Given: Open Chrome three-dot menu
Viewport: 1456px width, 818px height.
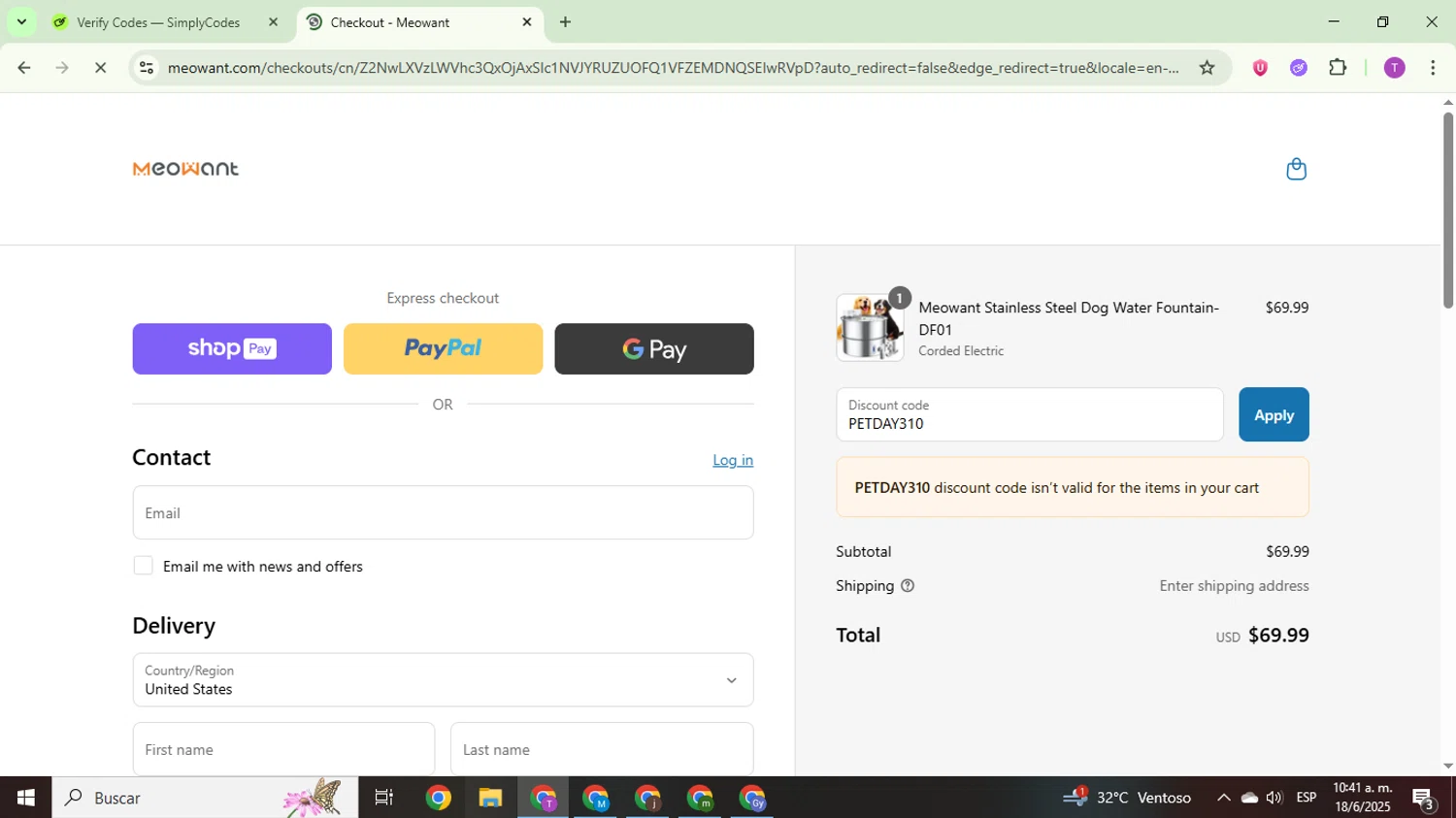Looking at the screenshot, I should pyautogui.click(x=1433, y=68).
